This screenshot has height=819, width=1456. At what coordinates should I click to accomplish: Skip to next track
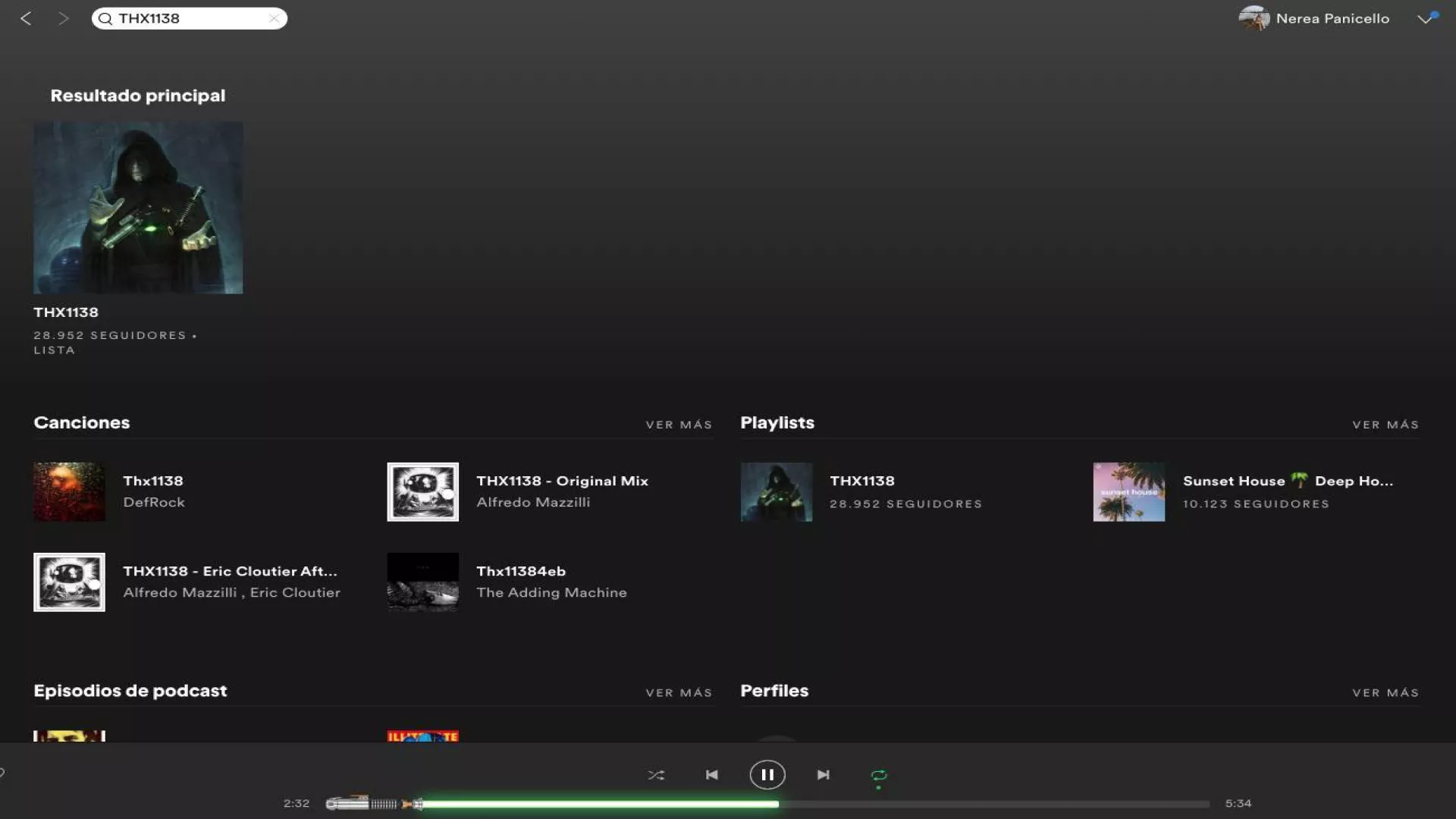pyautogui.click(x=823, y=775)
